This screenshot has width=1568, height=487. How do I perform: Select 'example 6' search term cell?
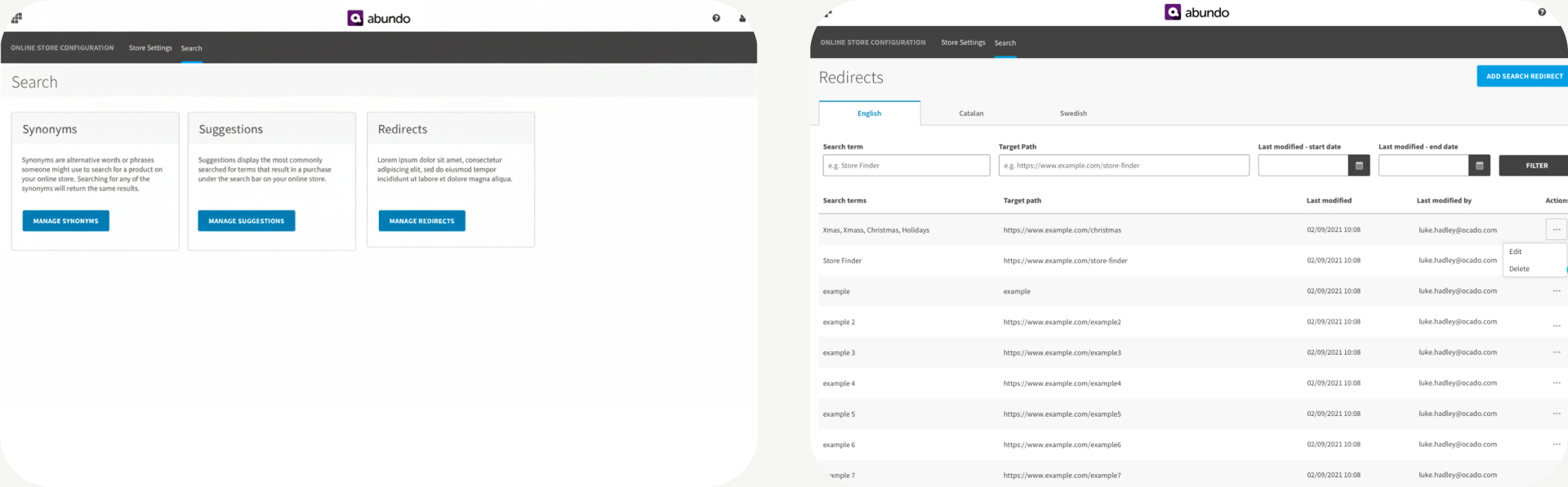point(839,445)
